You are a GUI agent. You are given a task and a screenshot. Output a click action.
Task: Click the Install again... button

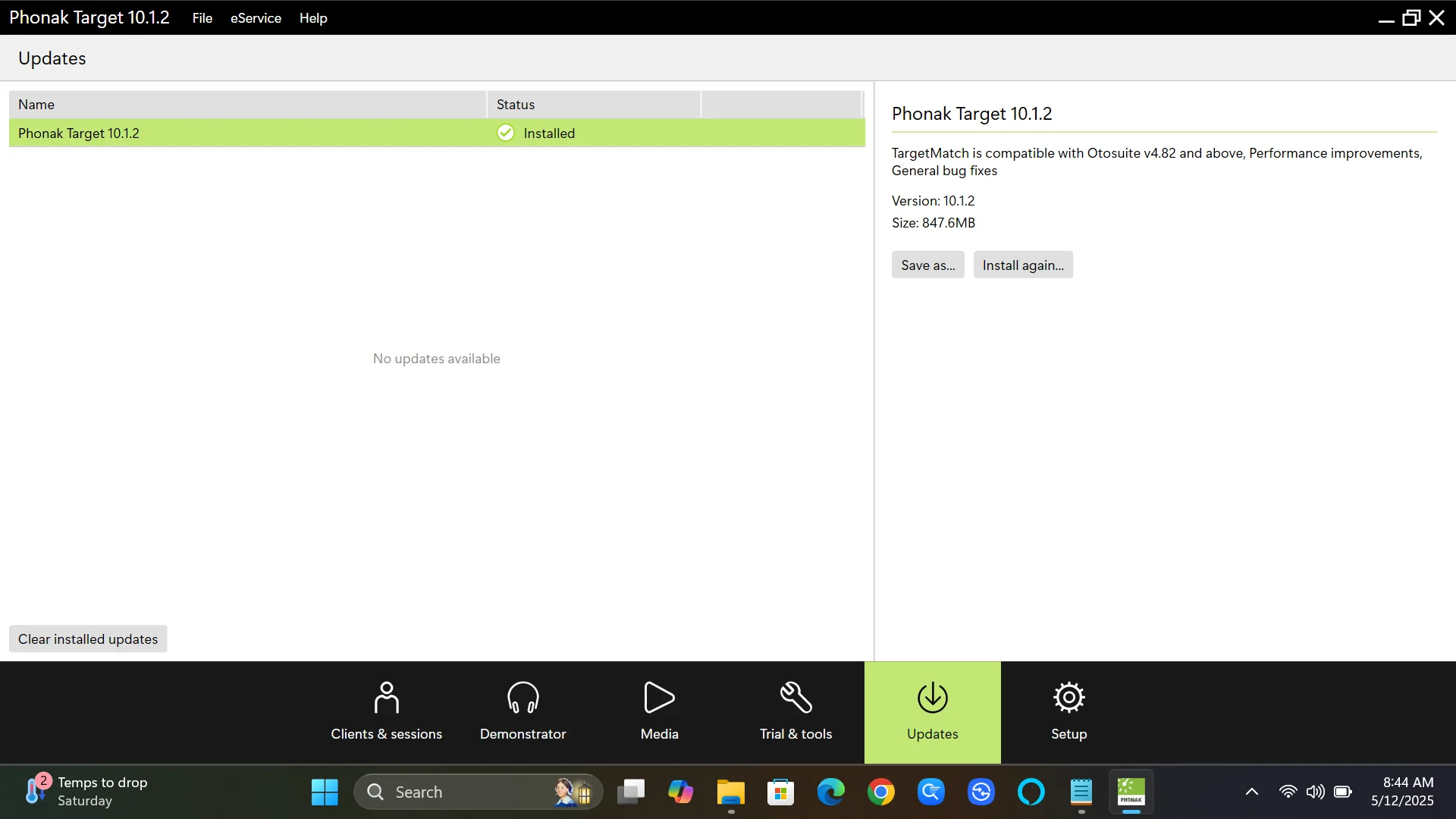click(x=1023, y=265)
